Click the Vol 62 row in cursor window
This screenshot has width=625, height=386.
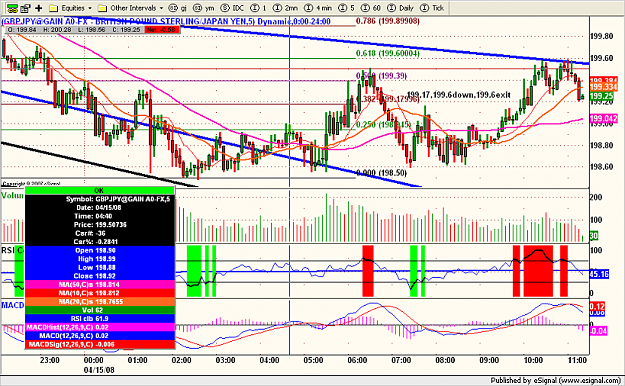point(100,310)
